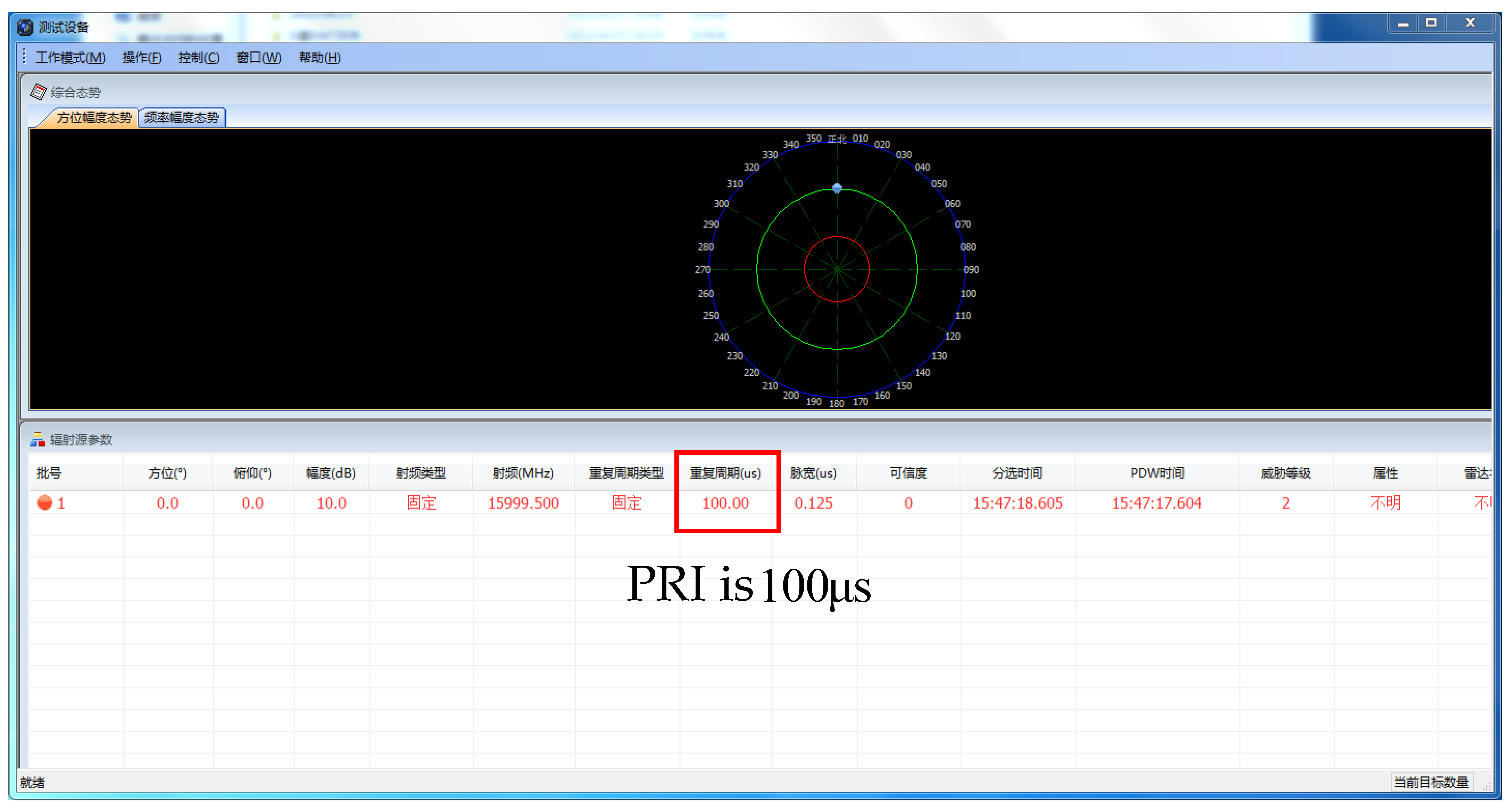Viewport: 1512px width, 808px height.
Task: Sort by the 幅度(dB) column header
Action: click(331, 473)
